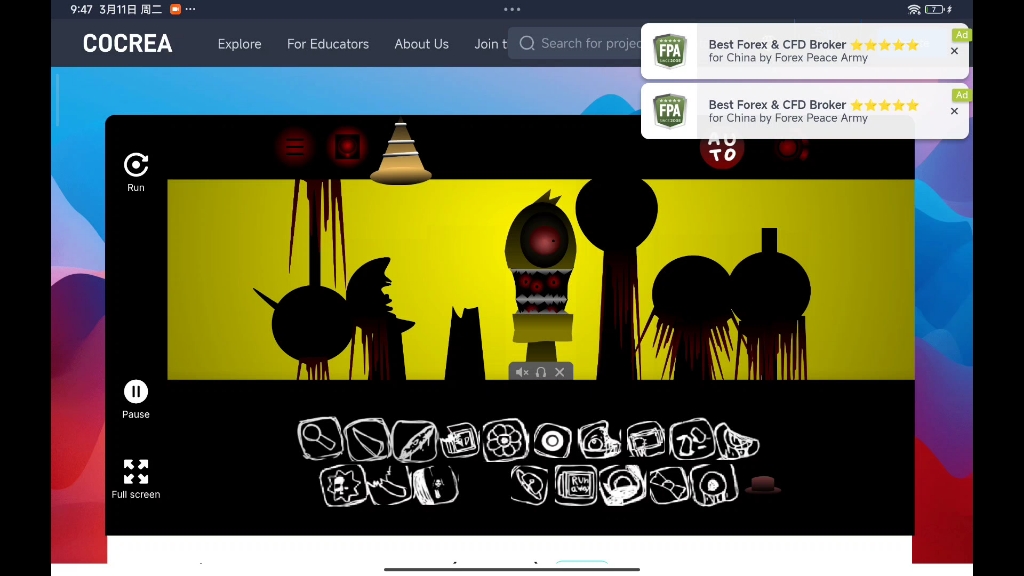Open the About Us link
1024x576 pixels.
pos(421,44)
